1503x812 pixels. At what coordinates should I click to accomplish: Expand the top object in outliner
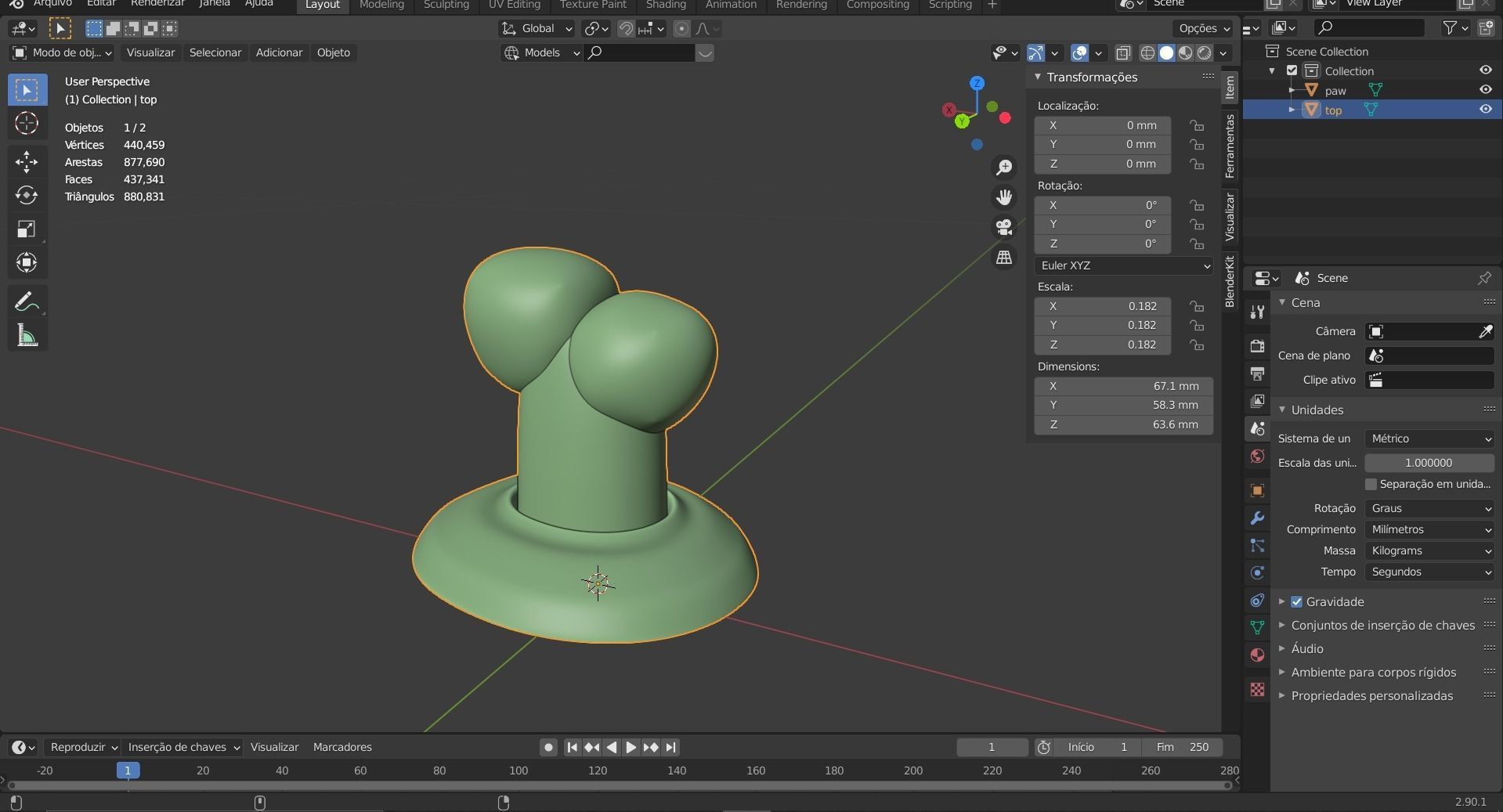[x=1292, y=110]
